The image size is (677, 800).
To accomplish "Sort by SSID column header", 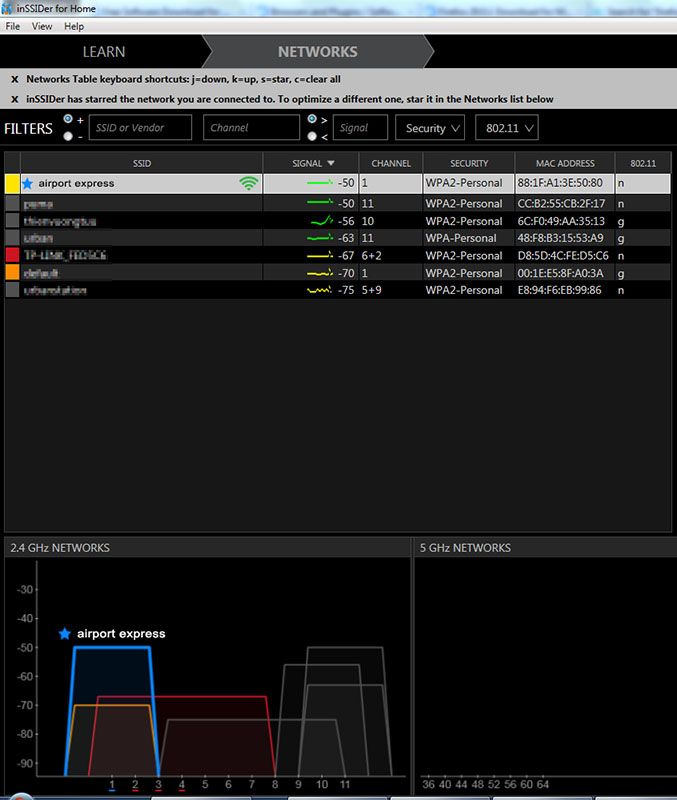I will pyautogui.click(x=141, y=163).
